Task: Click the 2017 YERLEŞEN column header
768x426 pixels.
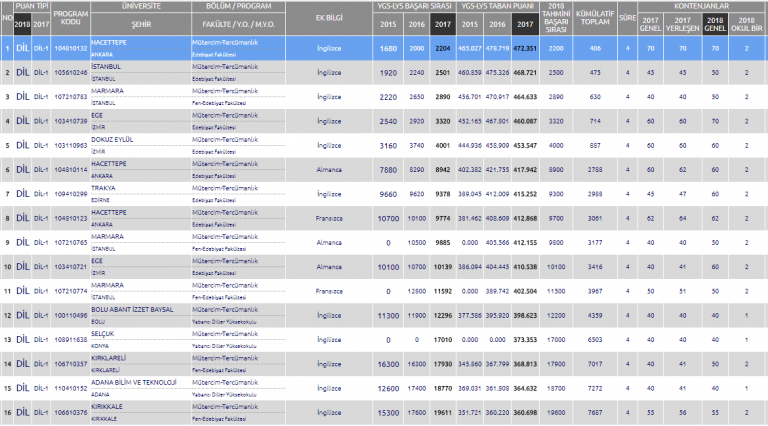Action: click(682, 23)
